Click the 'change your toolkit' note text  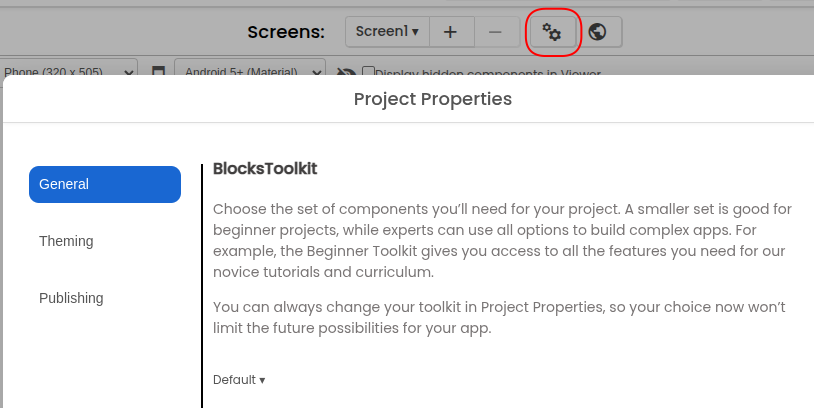(x=498, y=316)
